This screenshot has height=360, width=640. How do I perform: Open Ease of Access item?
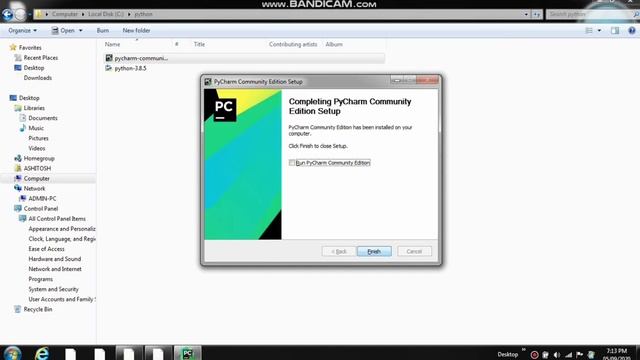46,249
